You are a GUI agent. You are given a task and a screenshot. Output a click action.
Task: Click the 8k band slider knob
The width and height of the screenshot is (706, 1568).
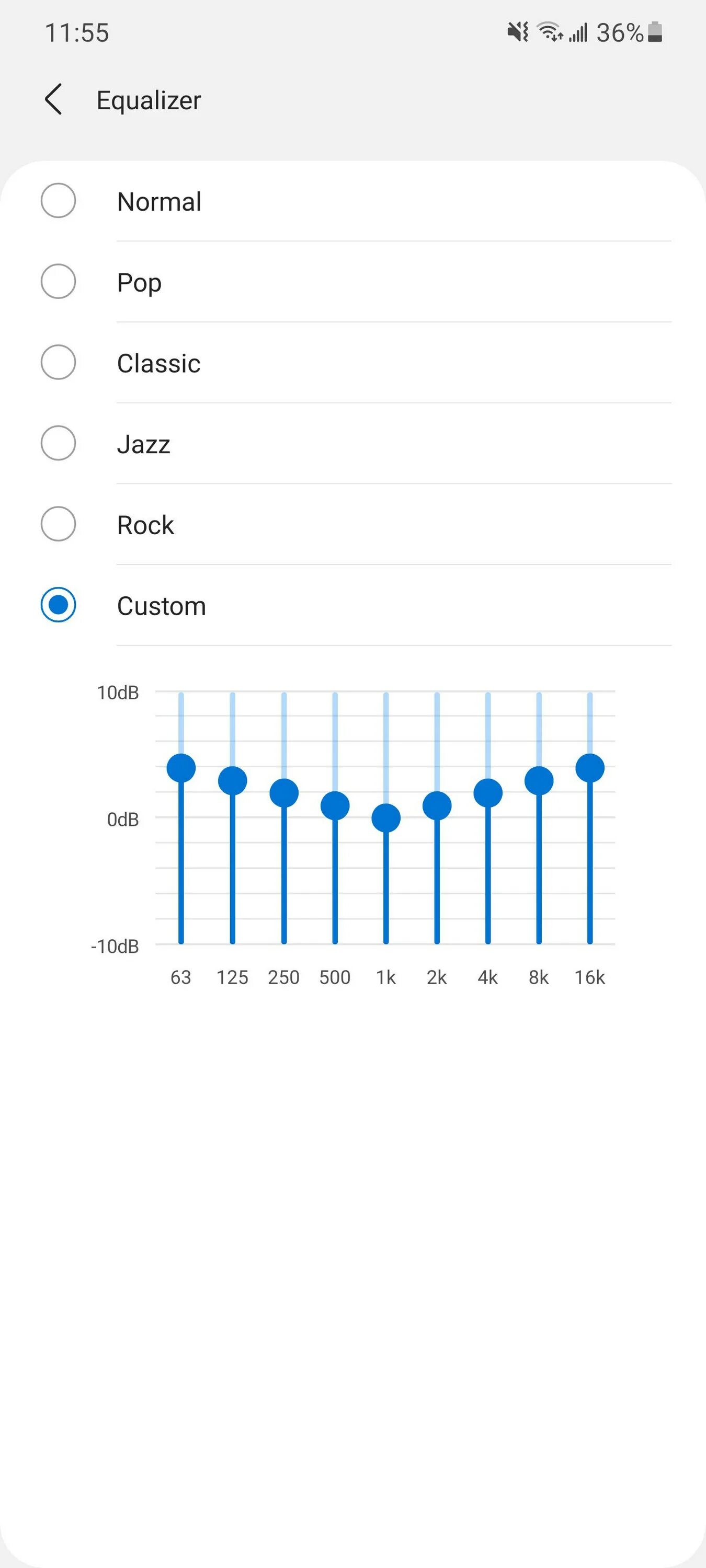[539, 781]
